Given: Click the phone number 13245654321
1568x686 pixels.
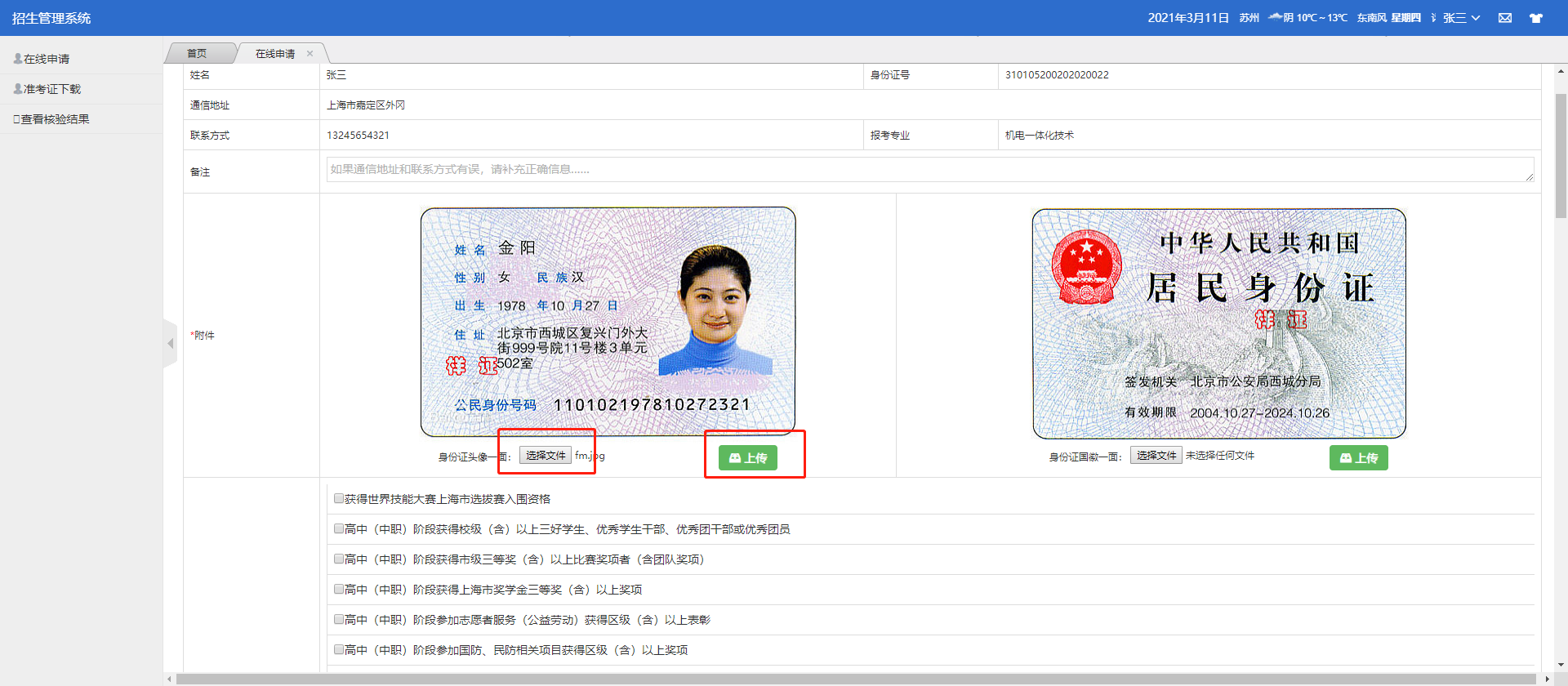Looking at the screenshot, I should pyautogui.click(x=358, y=135).
